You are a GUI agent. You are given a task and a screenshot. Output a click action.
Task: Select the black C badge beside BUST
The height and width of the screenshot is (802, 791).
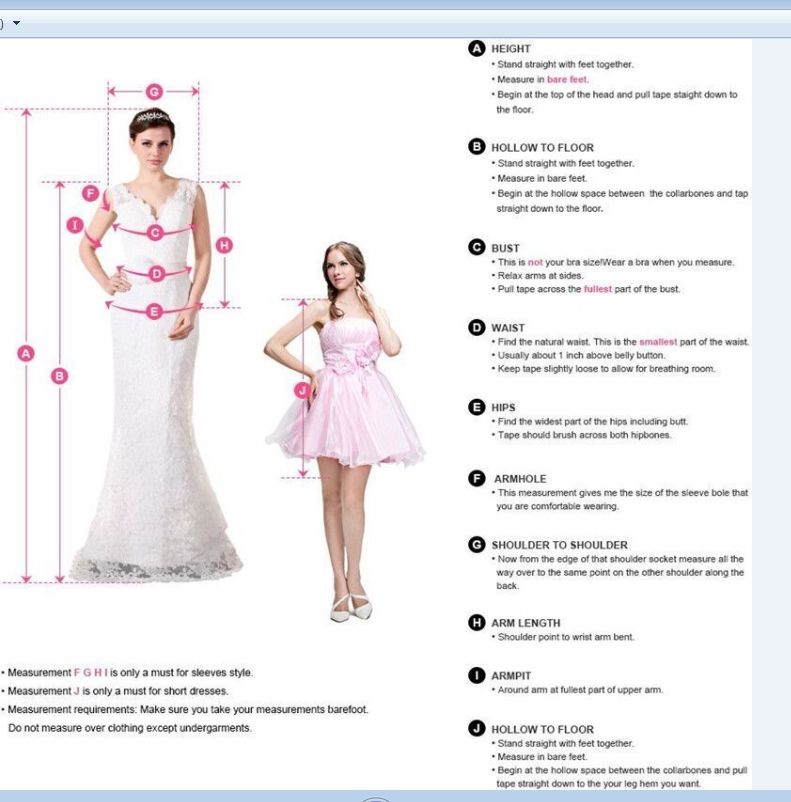[477, 247]
